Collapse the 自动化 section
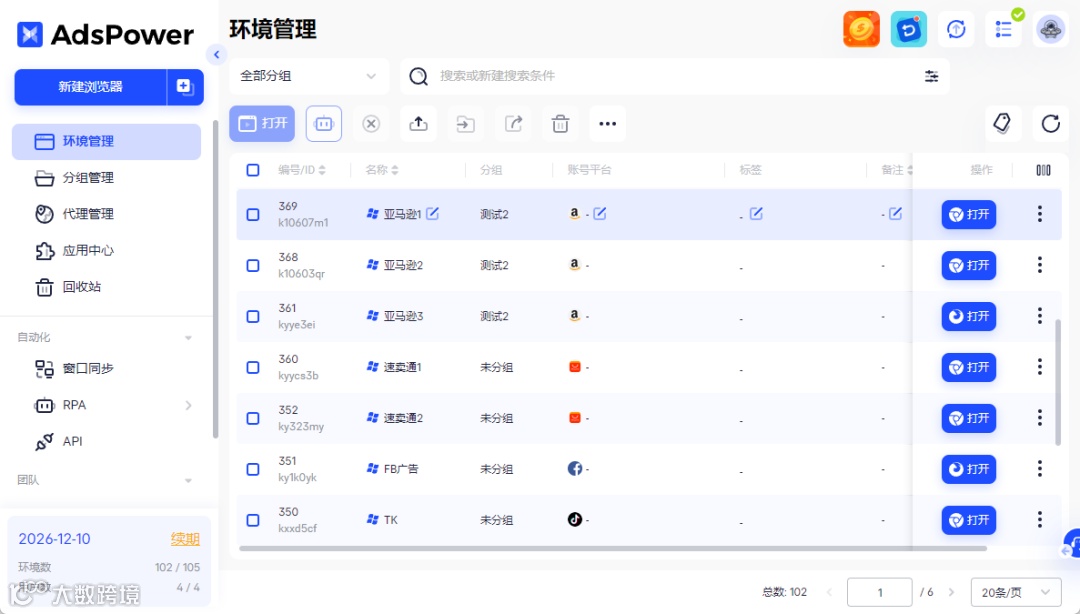Image resolution: width=1080 pixels, height=614 pixels. (x=188, y=338)
